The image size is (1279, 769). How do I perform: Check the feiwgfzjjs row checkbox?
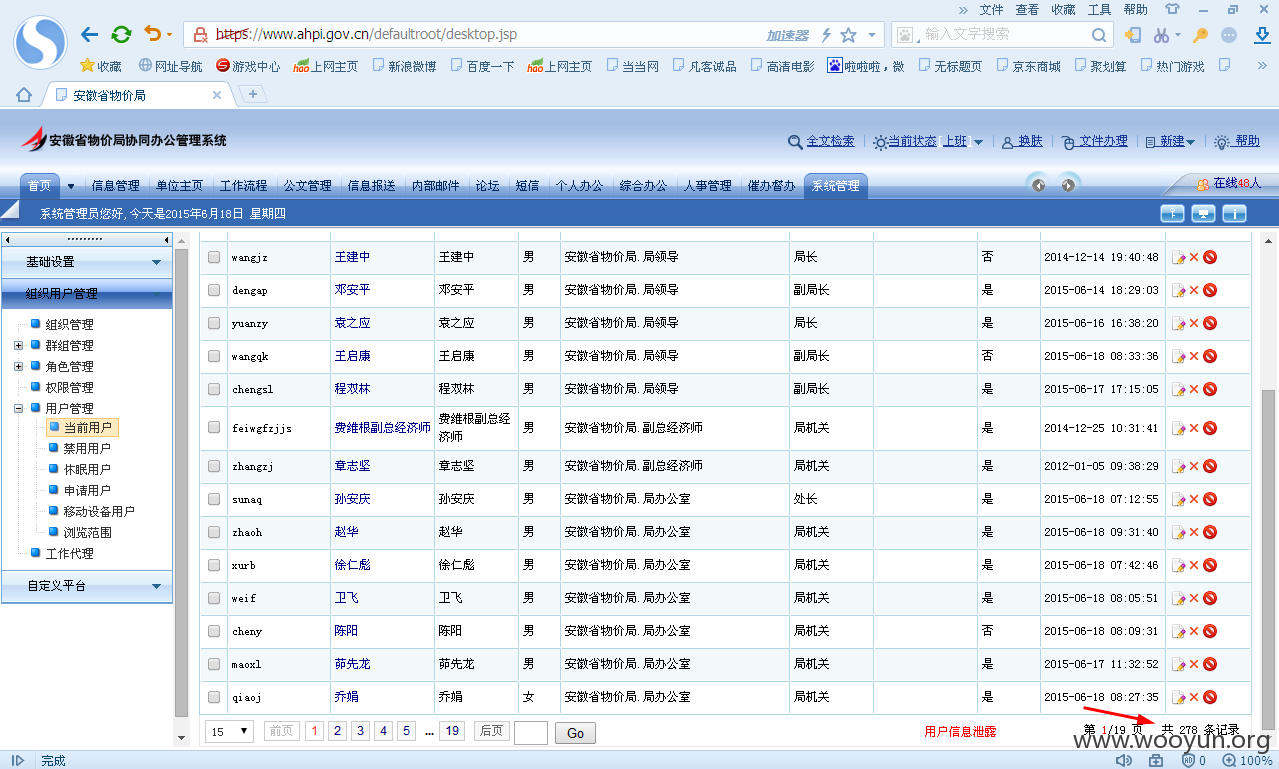point(214,428)
